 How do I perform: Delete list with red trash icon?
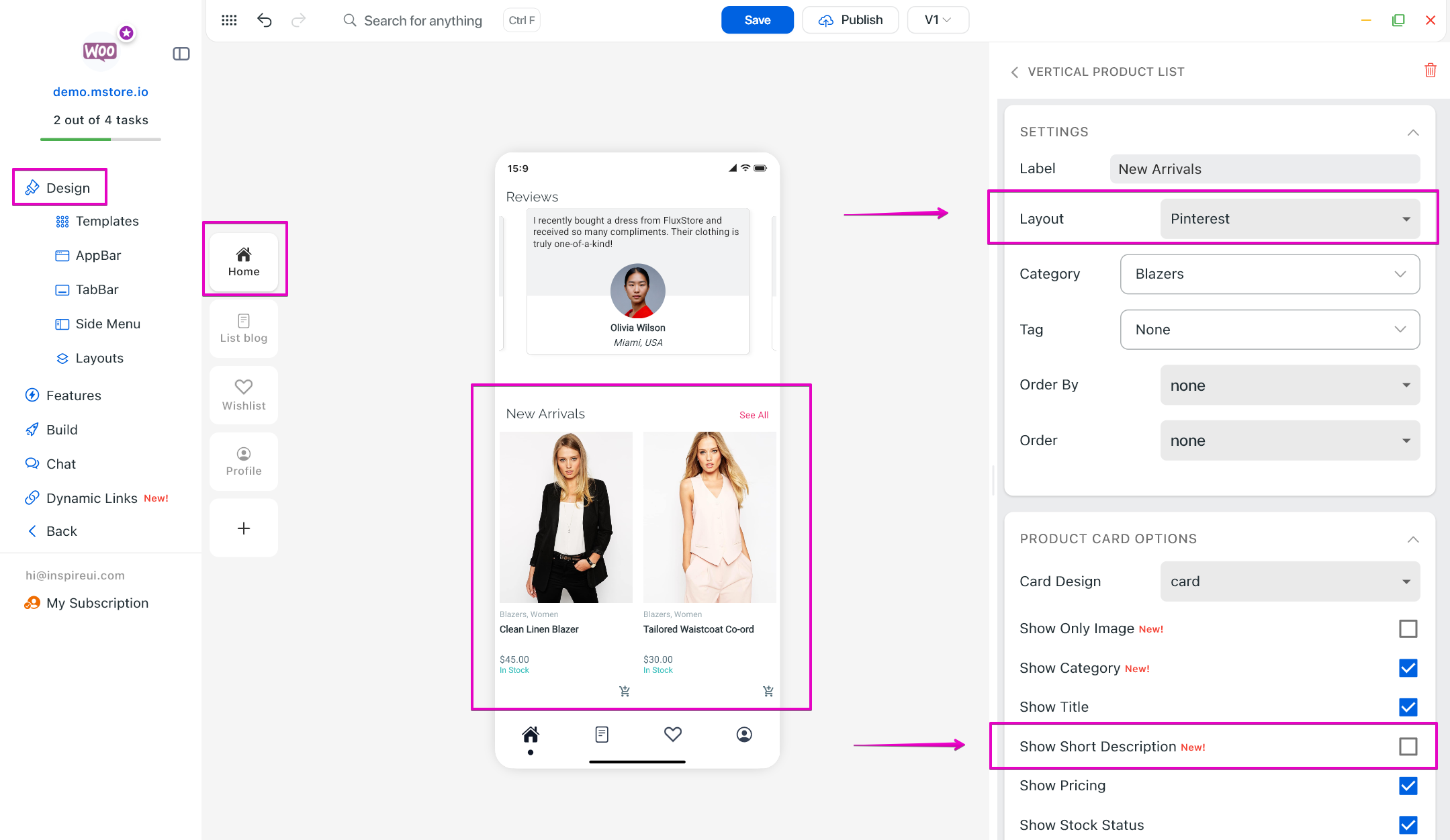pos(1430,71)
